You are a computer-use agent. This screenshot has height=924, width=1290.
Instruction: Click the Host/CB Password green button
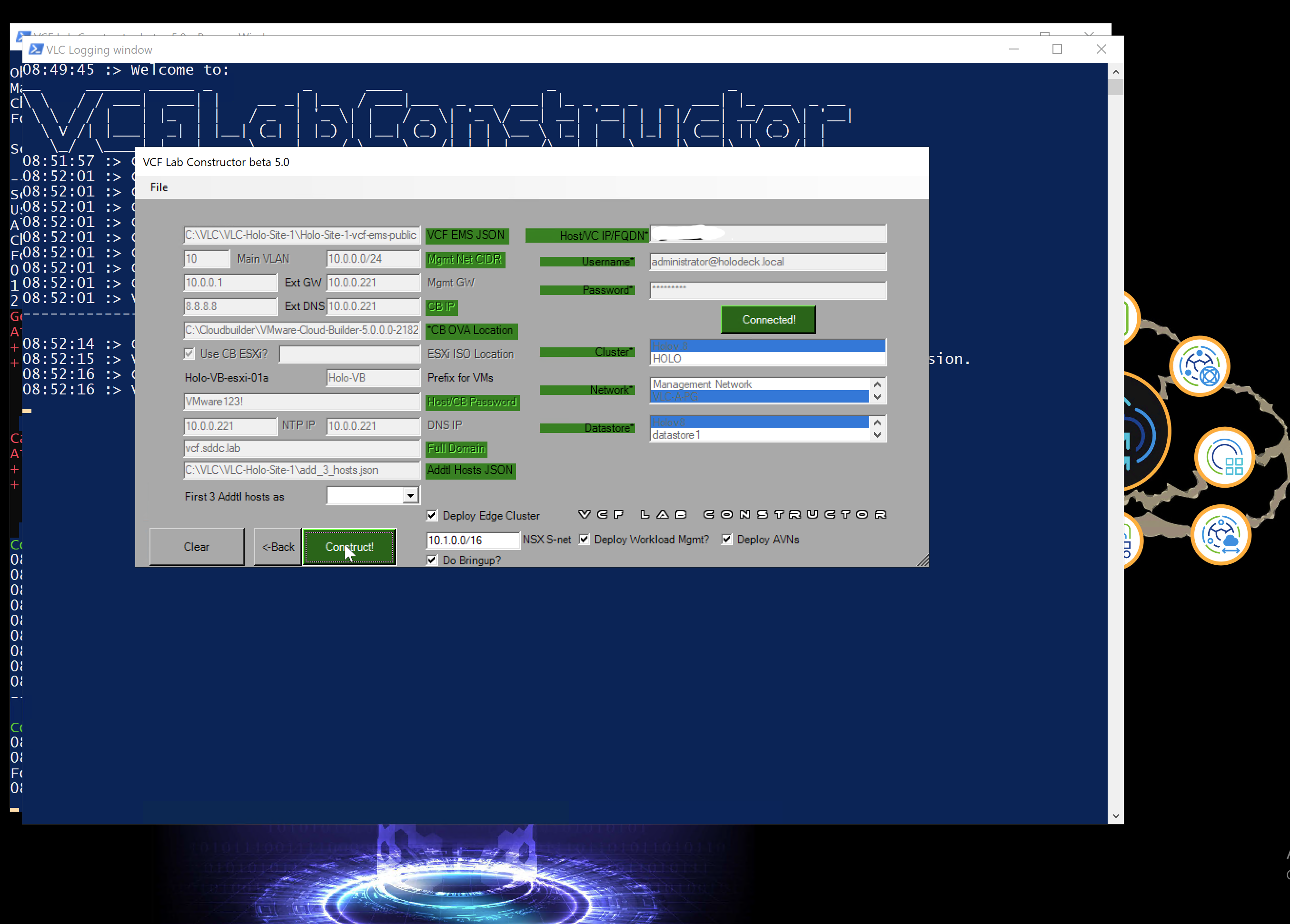pos(472,402)
